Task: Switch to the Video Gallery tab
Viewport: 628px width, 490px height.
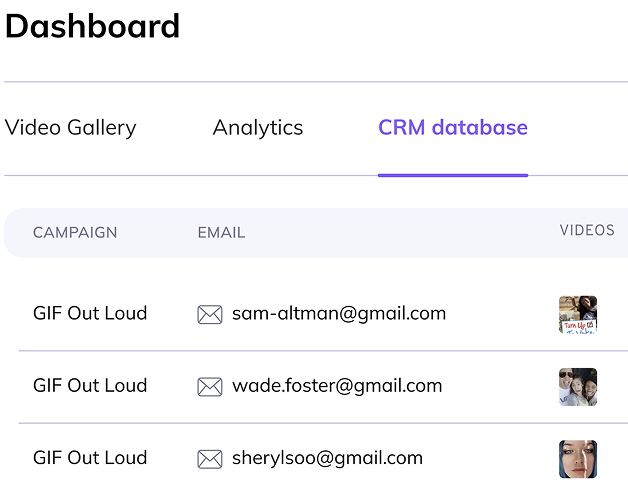Action: 70,128
